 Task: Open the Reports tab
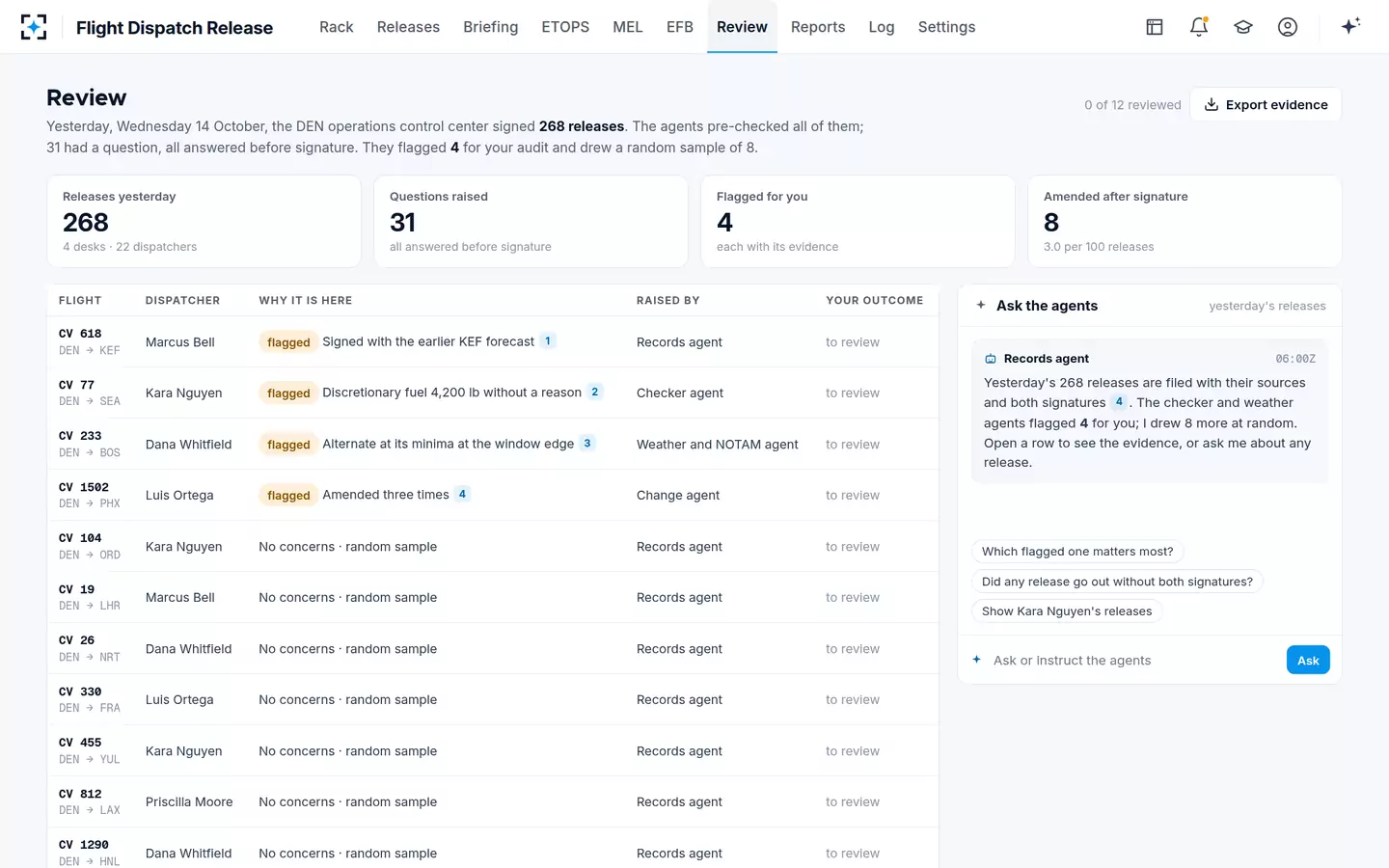(818, 27)
